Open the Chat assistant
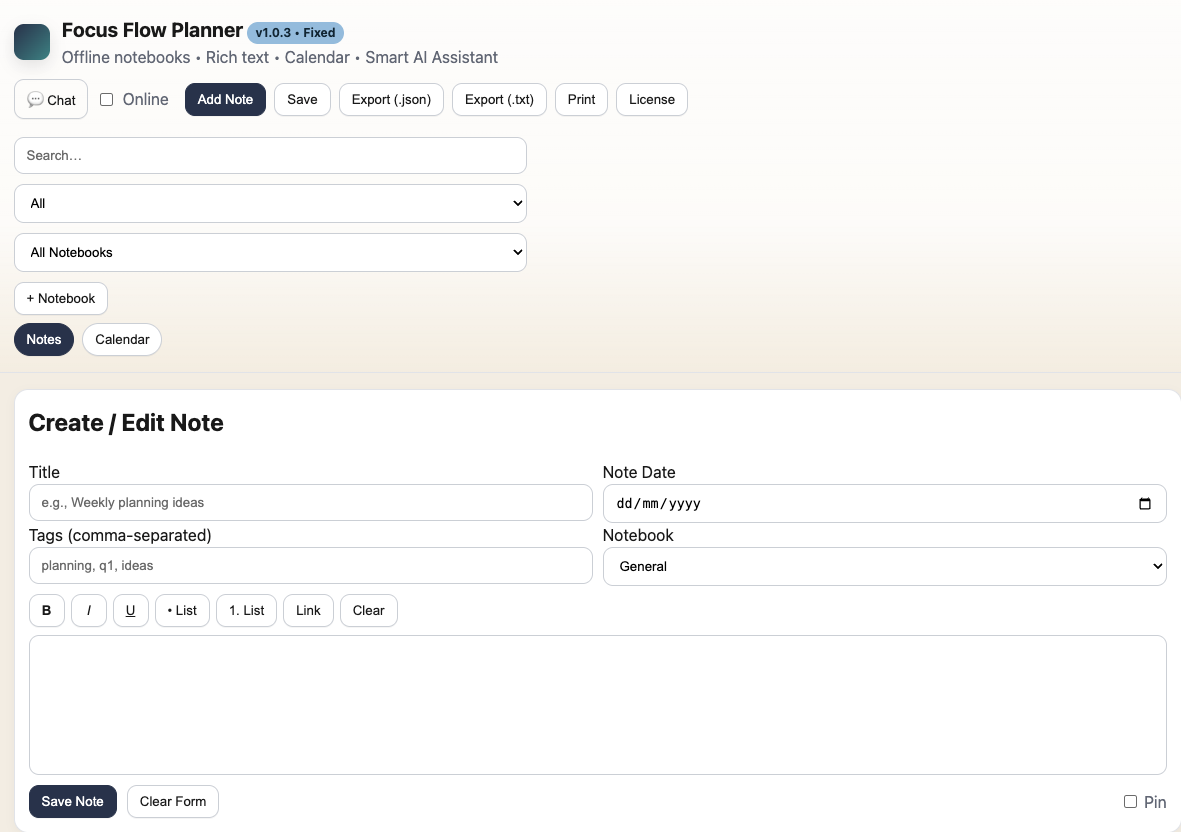This screenshot has height=832, width=1181. pos(50,99)
